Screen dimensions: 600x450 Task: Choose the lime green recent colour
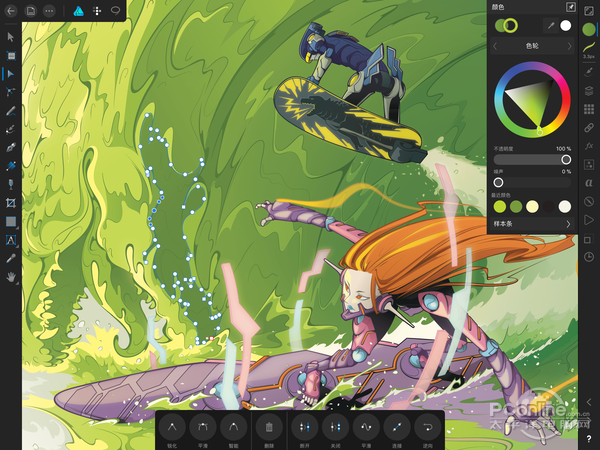coord(500,206)
